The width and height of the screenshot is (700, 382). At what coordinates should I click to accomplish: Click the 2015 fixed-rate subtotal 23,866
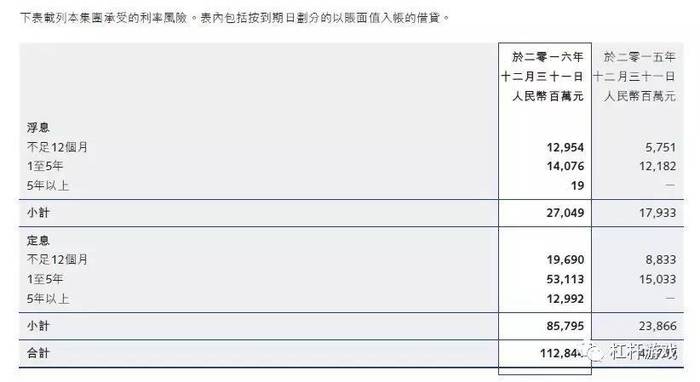coord(657,326)
